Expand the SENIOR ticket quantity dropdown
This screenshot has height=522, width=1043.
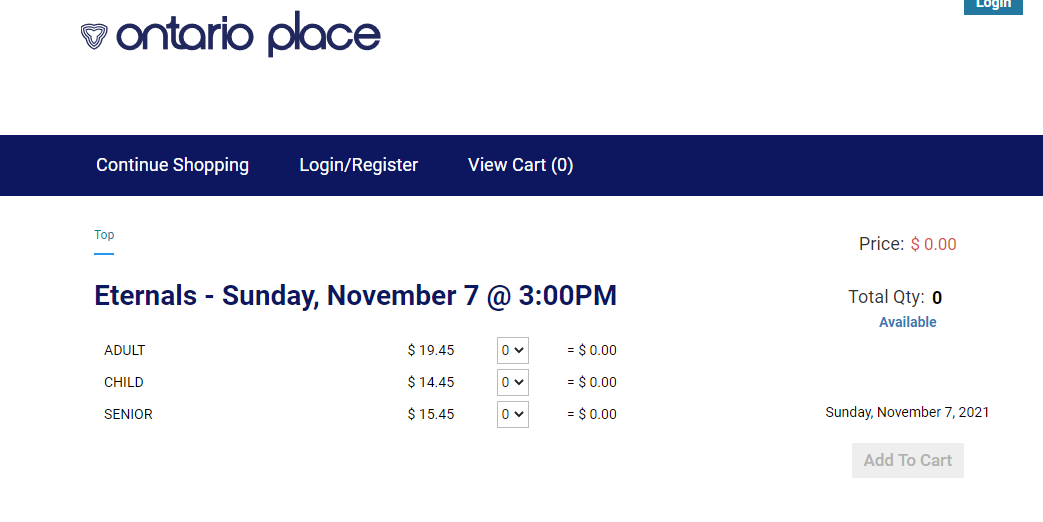pos(512,415)
